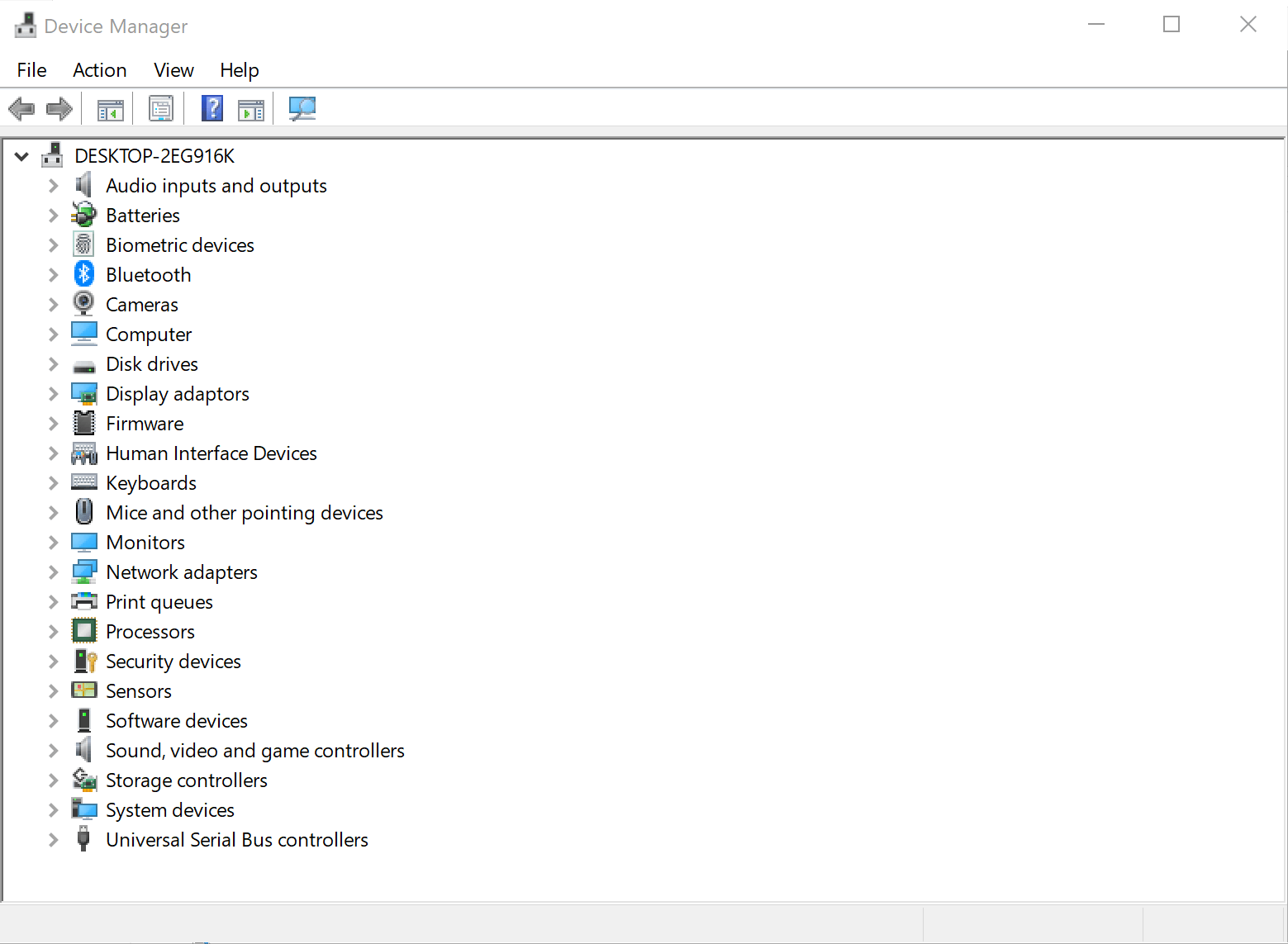Select the Mice and other pointing devices label
Image resolution: width=1288 pixels, height=944 pixels.
coord(245,513)
